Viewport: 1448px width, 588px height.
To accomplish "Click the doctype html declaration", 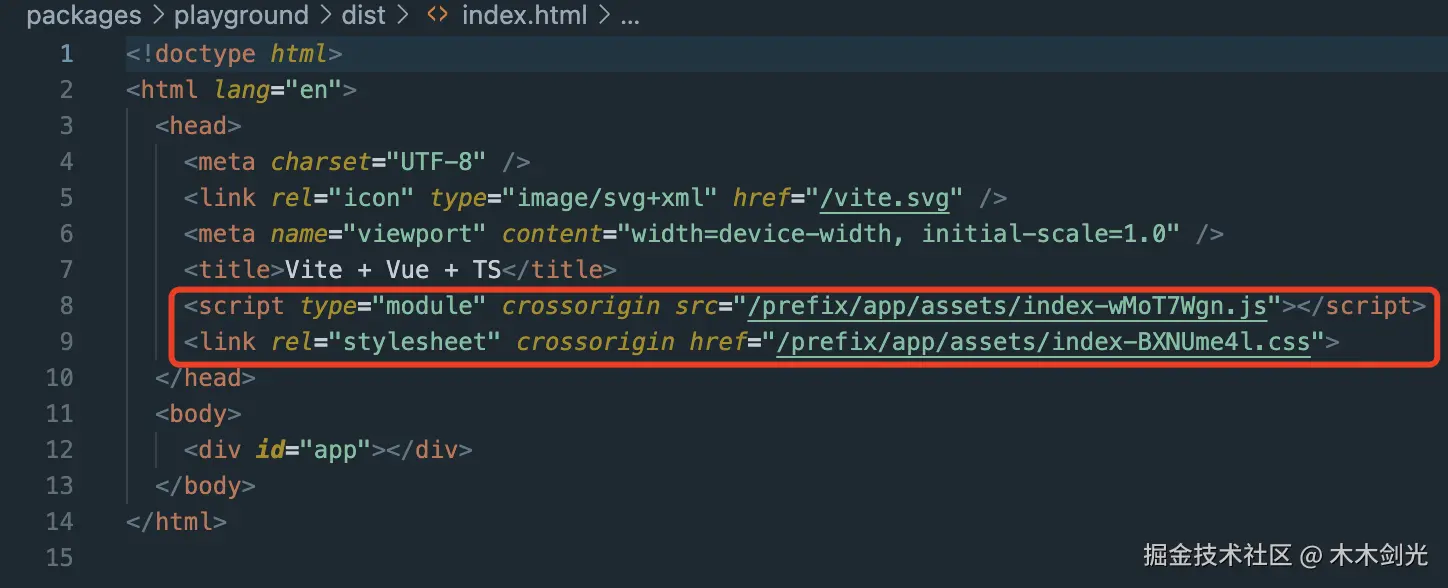I will (x=234, y=54).
